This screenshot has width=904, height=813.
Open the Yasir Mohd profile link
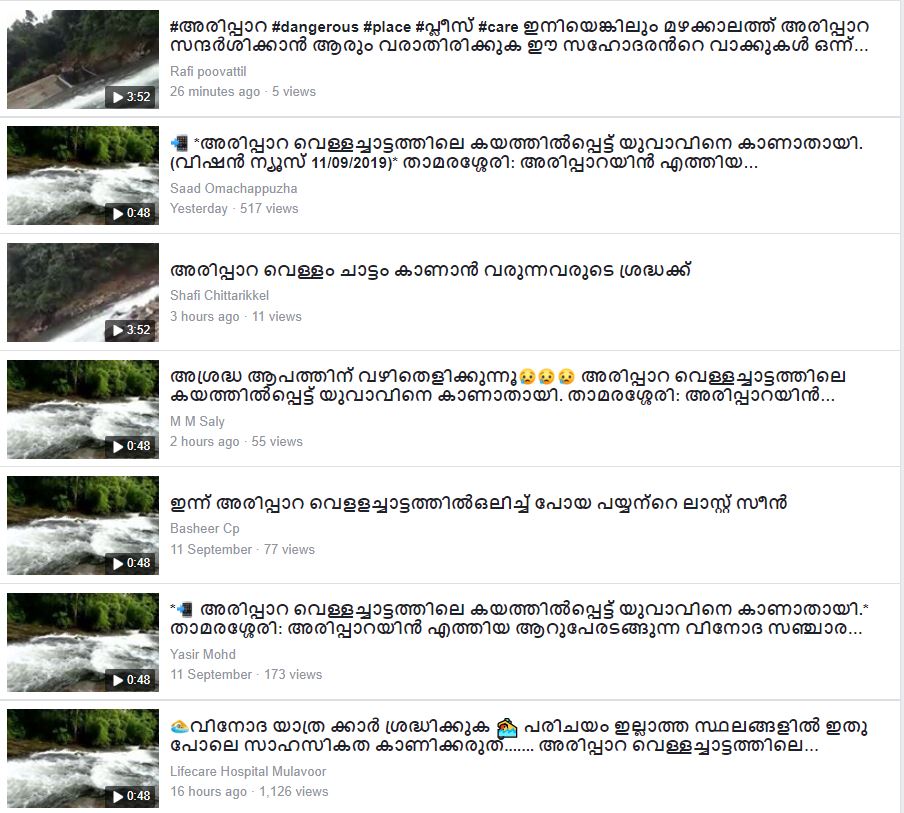(x=203, y=654)
